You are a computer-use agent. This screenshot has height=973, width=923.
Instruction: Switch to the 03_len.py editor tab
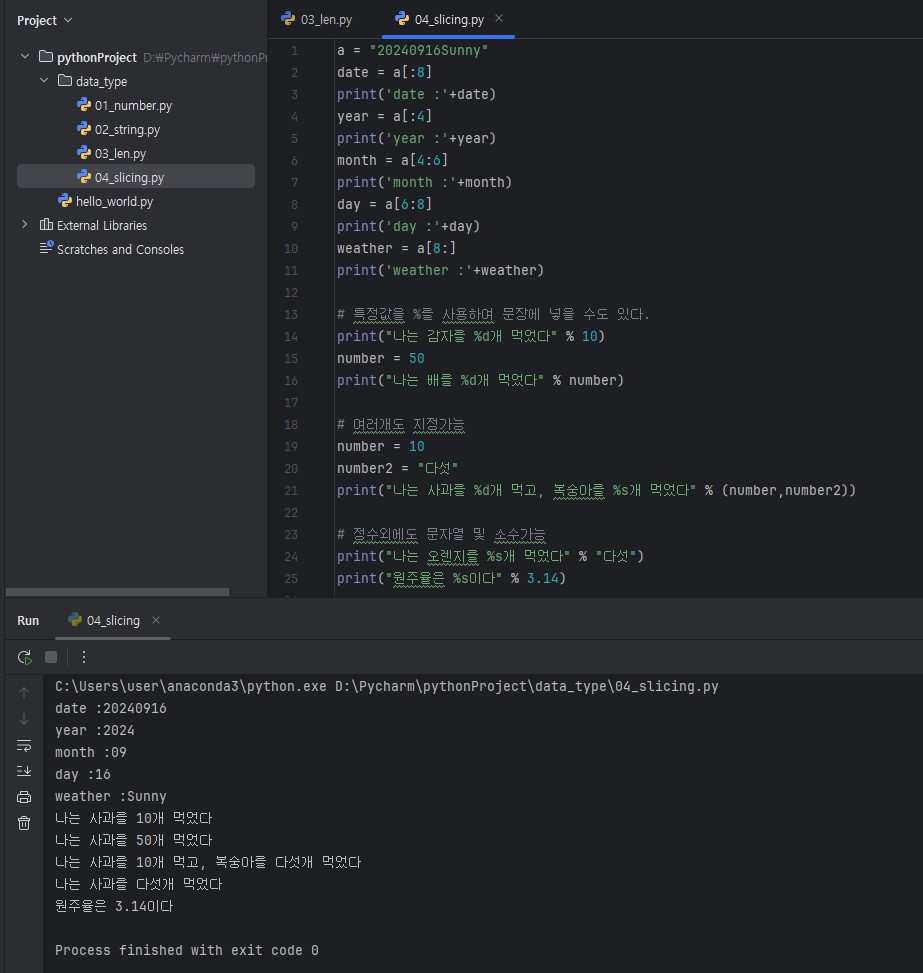click(317, 19)
